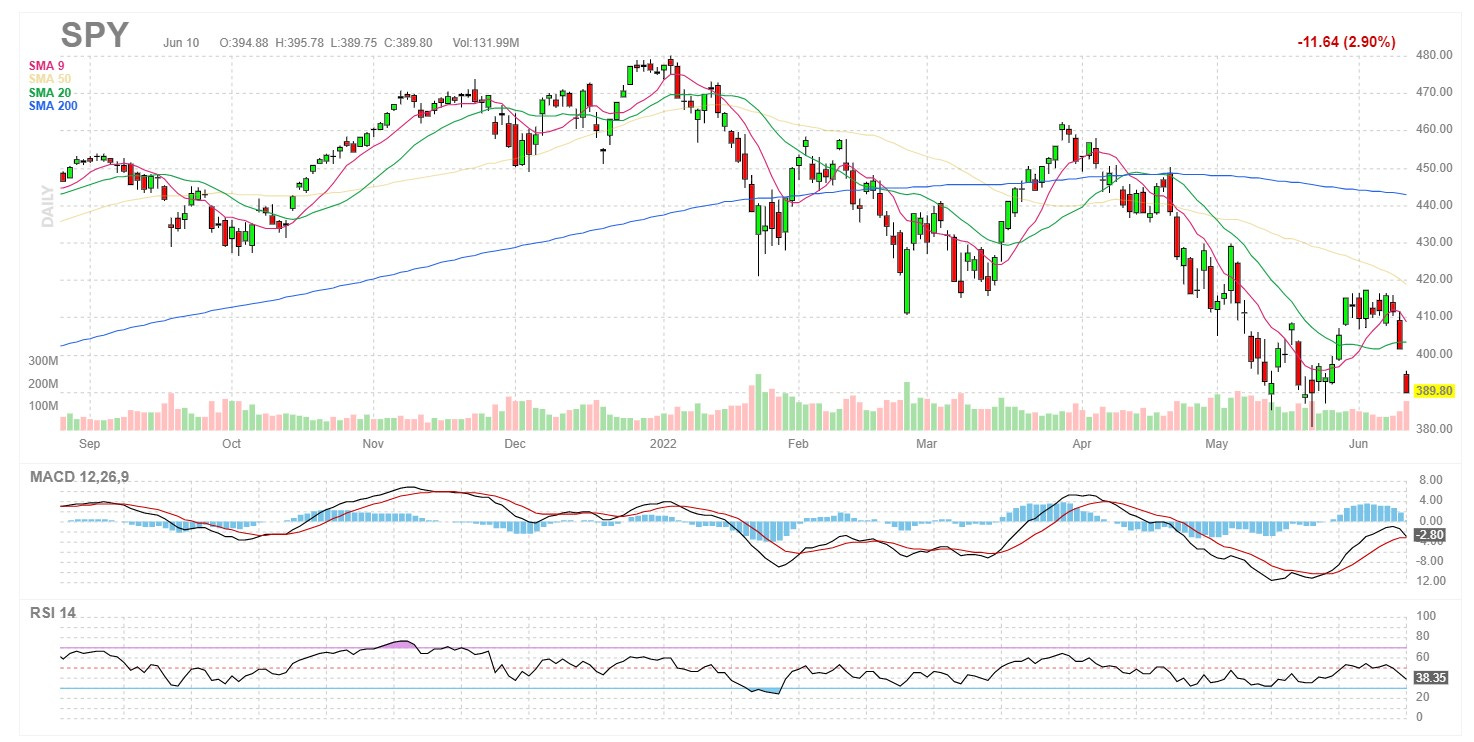Image resolution: width=1474 pixels, height=742 pixels.
Task: Click the Jun 10 date label
Action: 182,42
